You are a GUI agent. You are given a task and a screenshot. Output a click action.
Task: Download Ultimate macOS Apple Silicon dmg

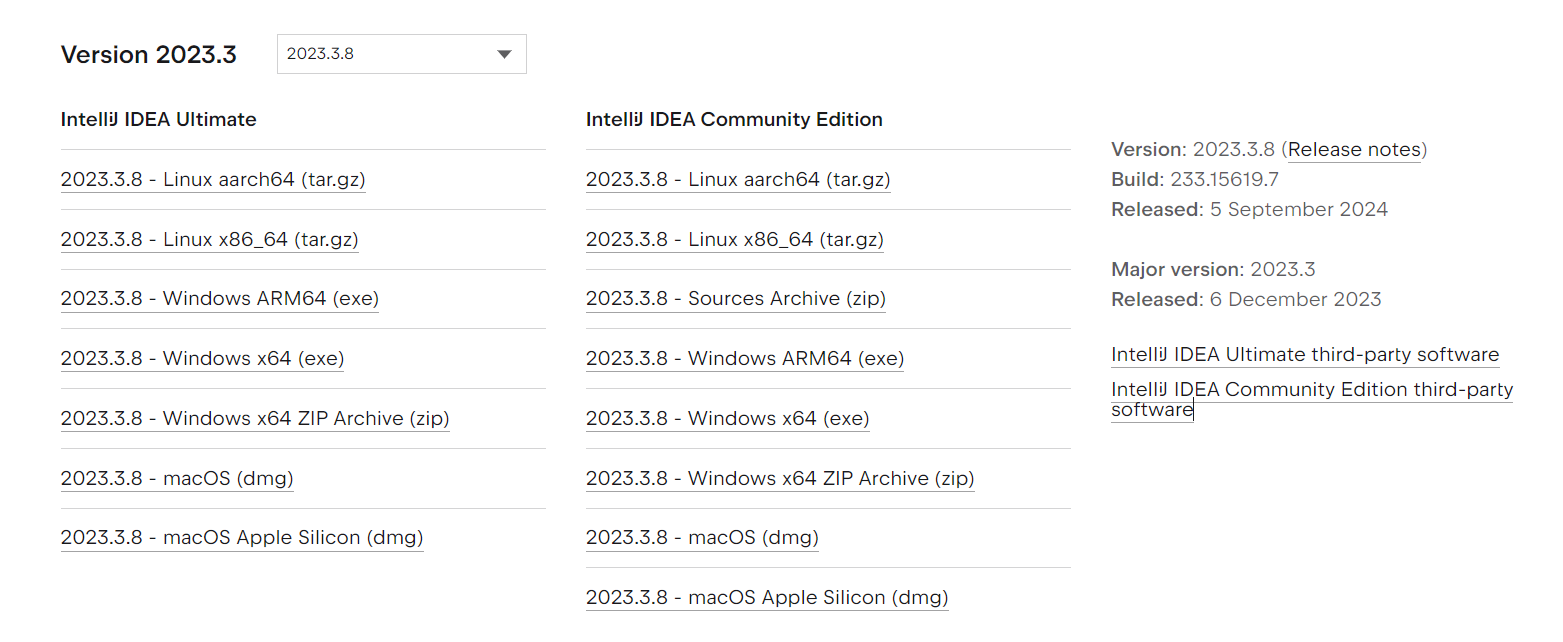(x=242, y=538)
